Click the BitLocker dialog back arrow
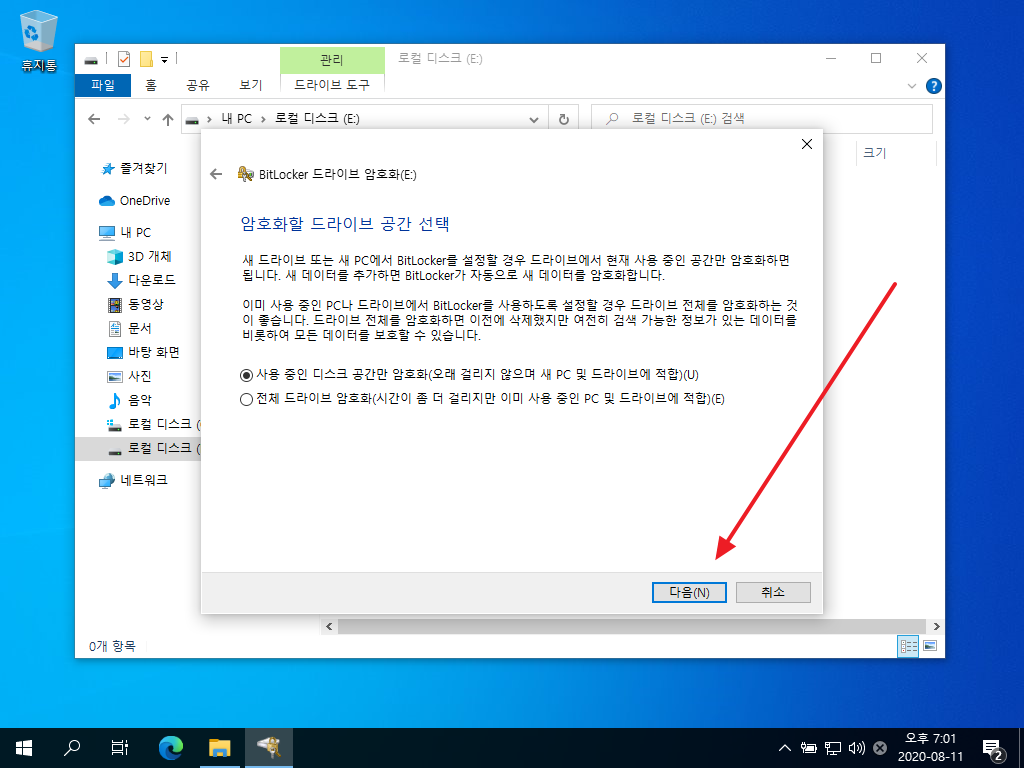Image resolution: width=1024 pixels, height=768 pixels. (216, 174)
